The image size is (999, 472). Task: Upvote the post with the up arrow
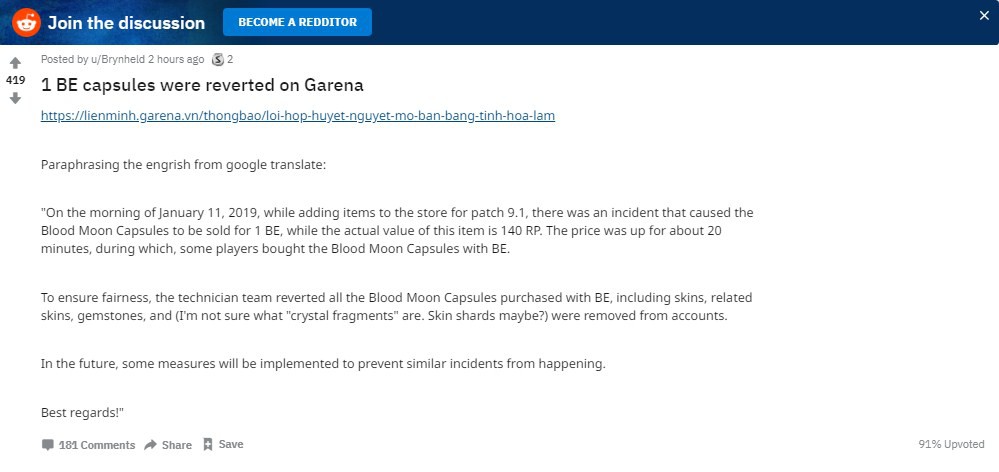[15, 63]
